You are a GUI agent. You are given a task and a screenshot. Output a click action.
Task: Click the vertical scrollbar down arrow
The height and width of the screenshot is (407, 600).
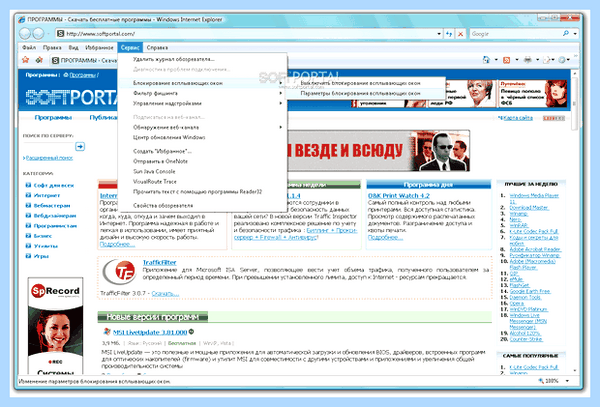pos(574,370)
